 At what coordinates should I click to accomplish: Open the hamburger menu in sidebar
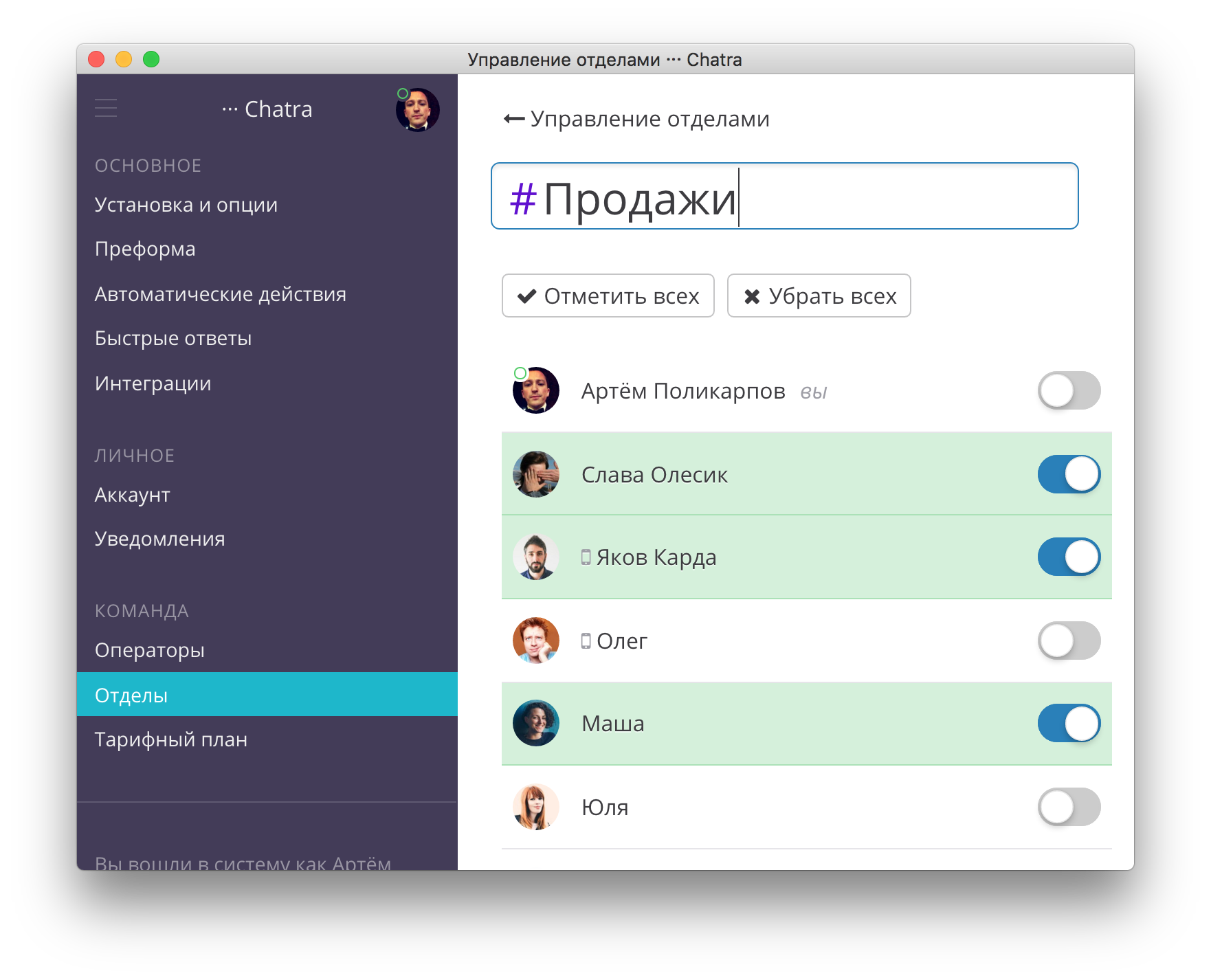tap(106, 109)
